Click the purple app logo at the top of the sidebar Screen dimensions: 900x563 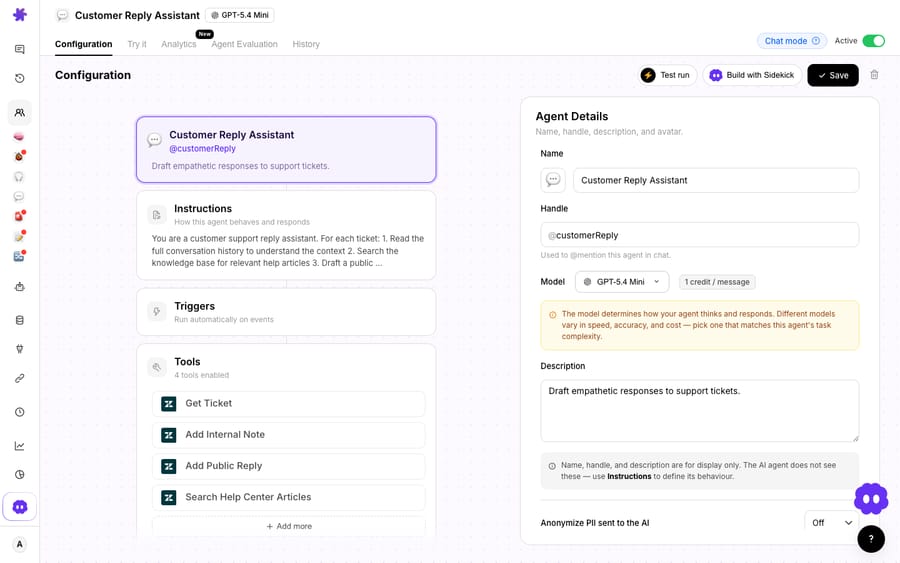click(20, 14)
